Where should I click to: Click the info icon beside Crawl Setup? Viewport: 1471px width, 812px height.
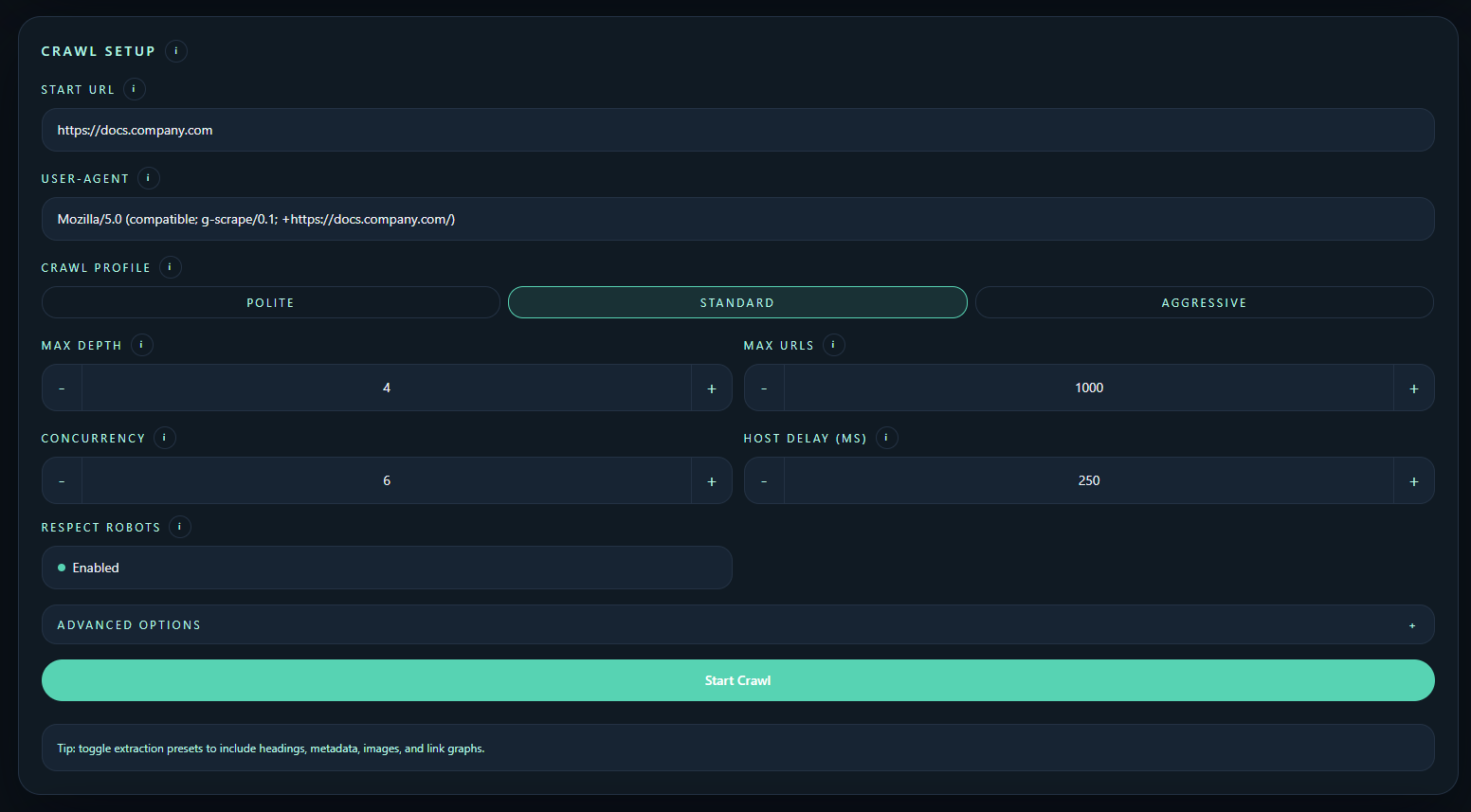click(x=175, y=51)
